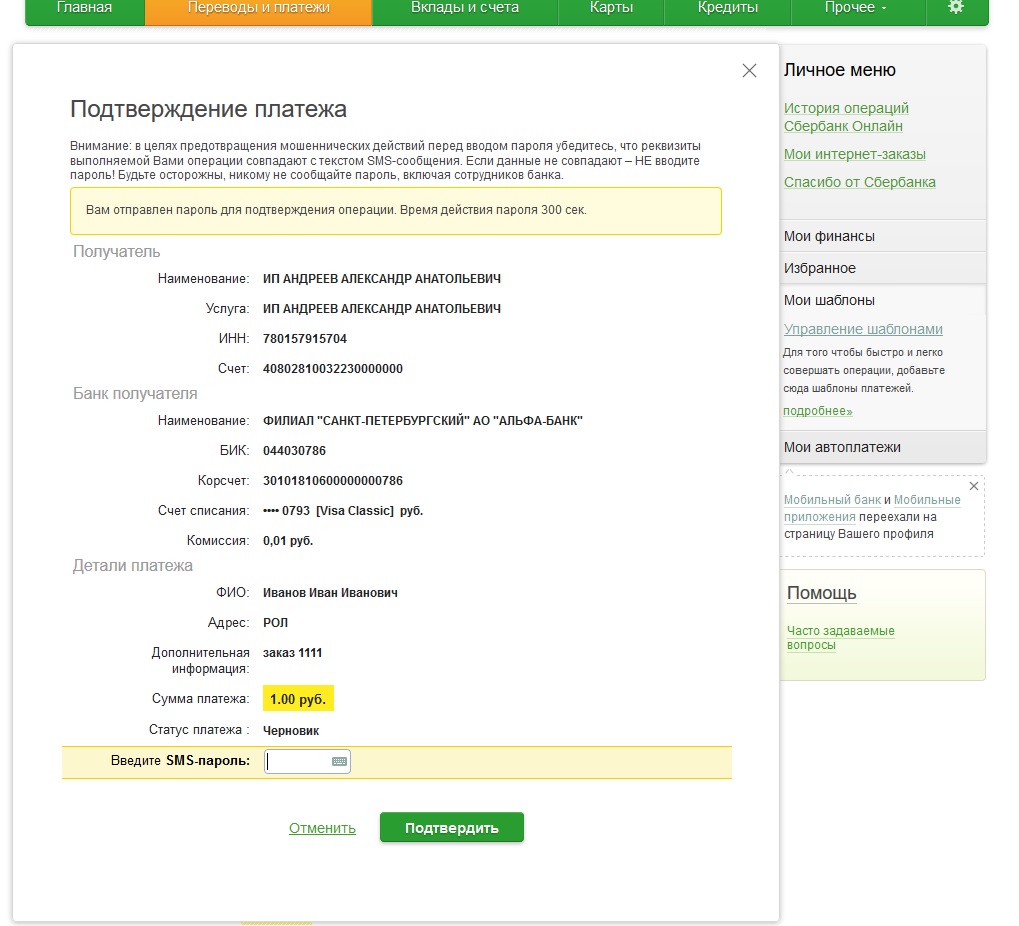The height and width of the screenshot is (926, 1019).
Task: Open the settings gear in the navigation bar
Action: pos(955,8)
